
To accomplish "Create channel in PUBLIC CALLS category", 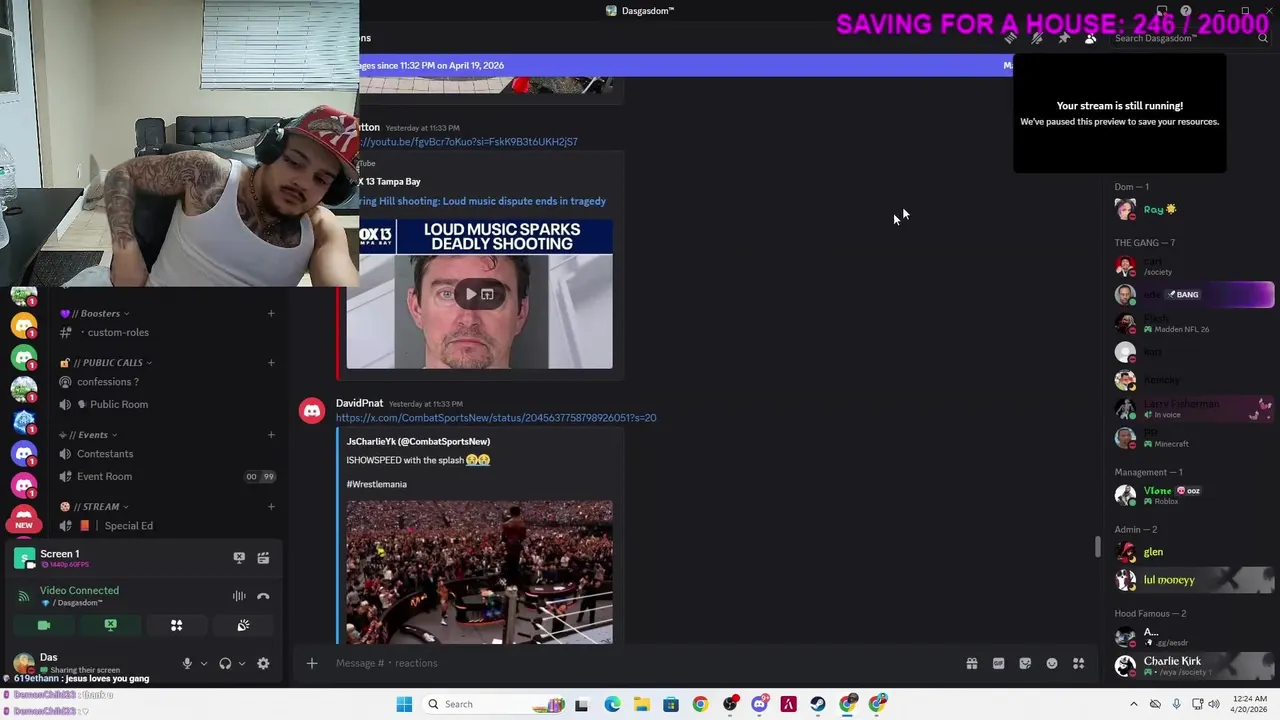I will pyautogui.click(x=271, y=362).
